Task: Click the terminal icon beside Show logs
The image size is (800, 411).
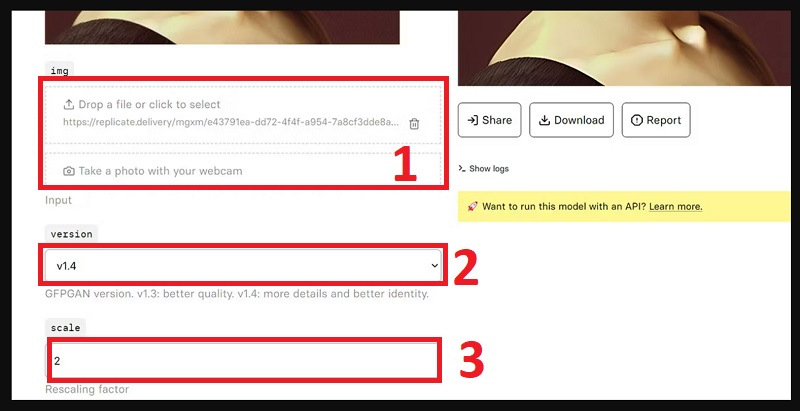Action: click(x=462, y=168)
